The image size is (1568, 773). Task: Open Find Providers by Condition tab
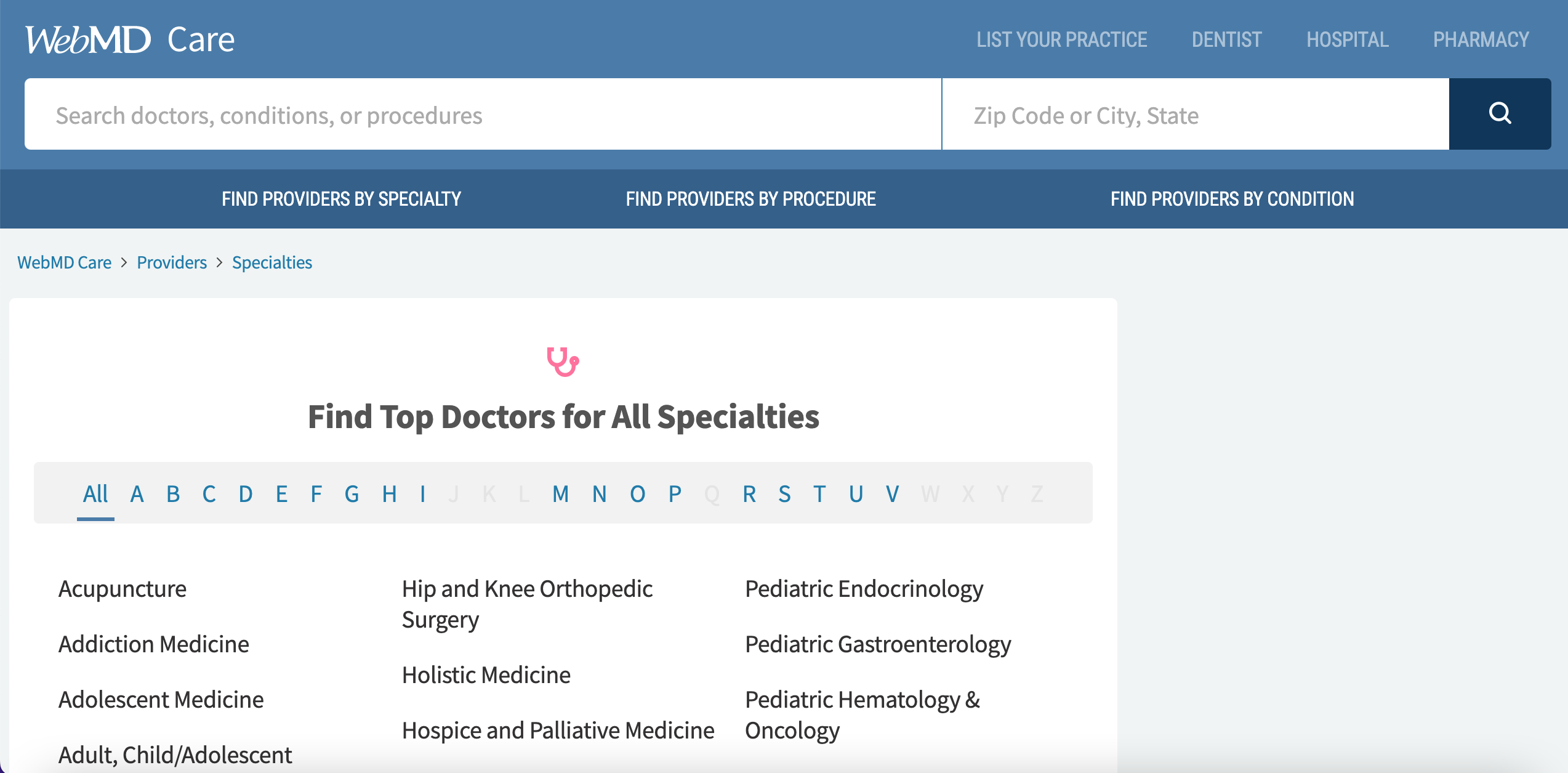[x=1232, y=199]
